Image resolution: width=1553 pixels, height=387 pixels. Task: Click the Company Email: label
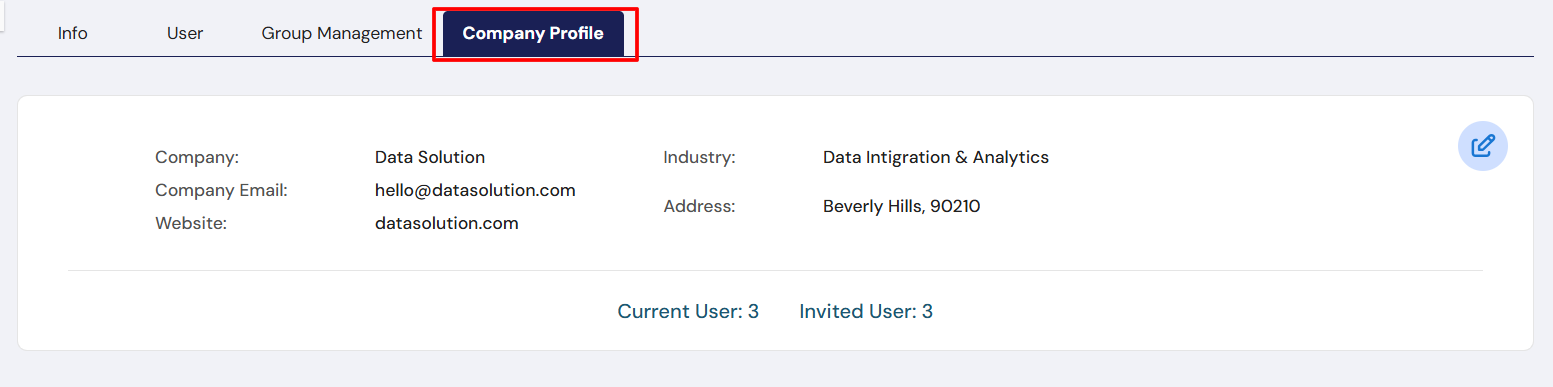[221, 190]
